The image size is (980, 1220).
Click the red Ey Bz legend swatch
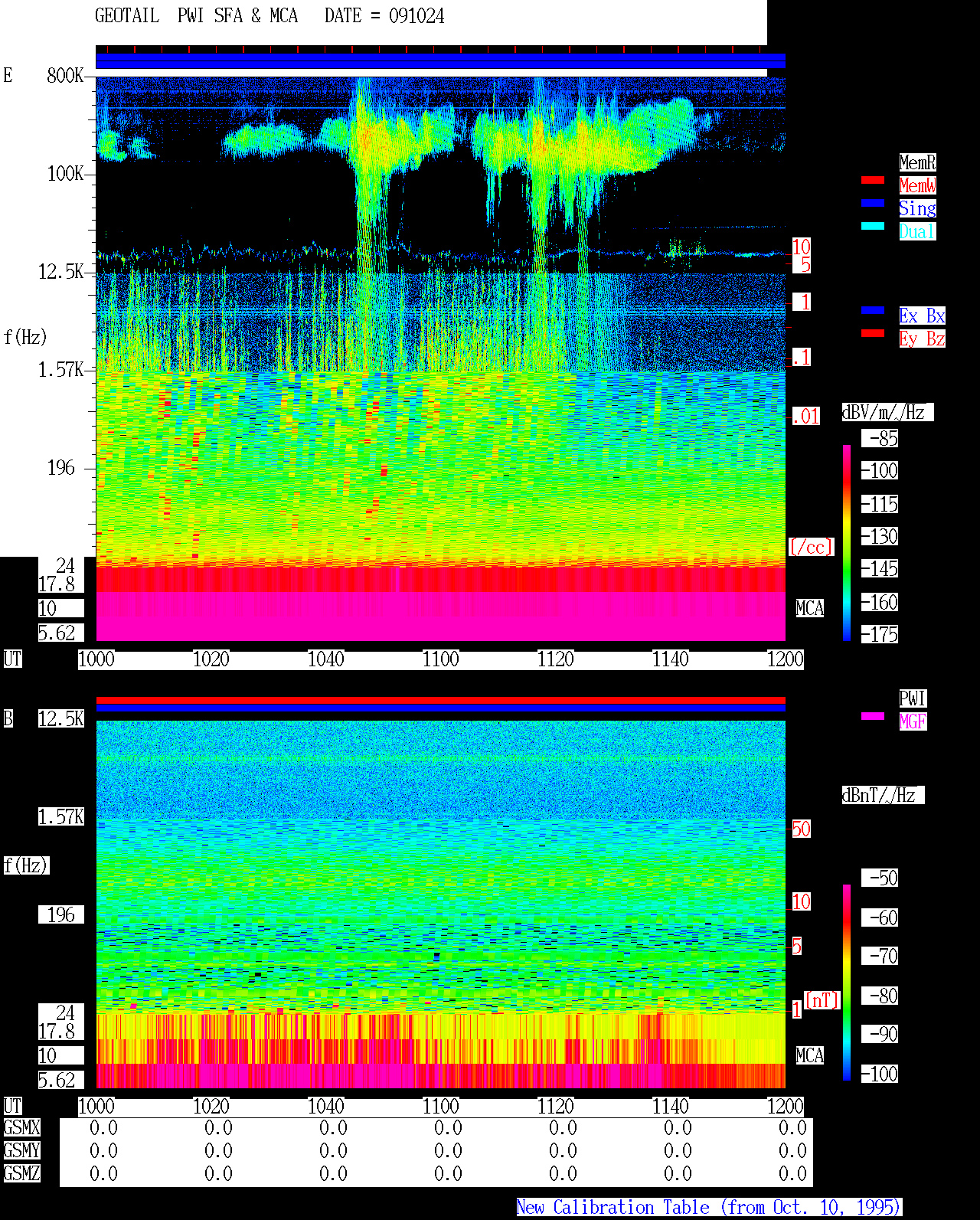coord(873,333)
